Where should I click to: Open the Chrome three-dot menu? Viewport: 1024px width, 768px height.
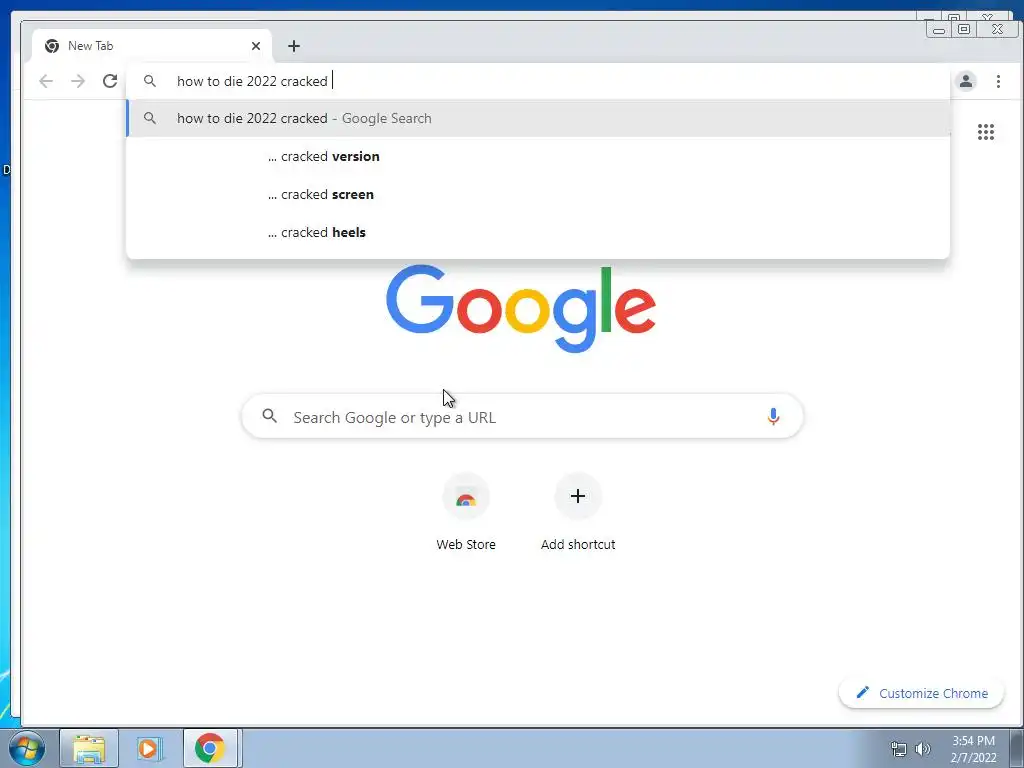(x=998, y=81)
